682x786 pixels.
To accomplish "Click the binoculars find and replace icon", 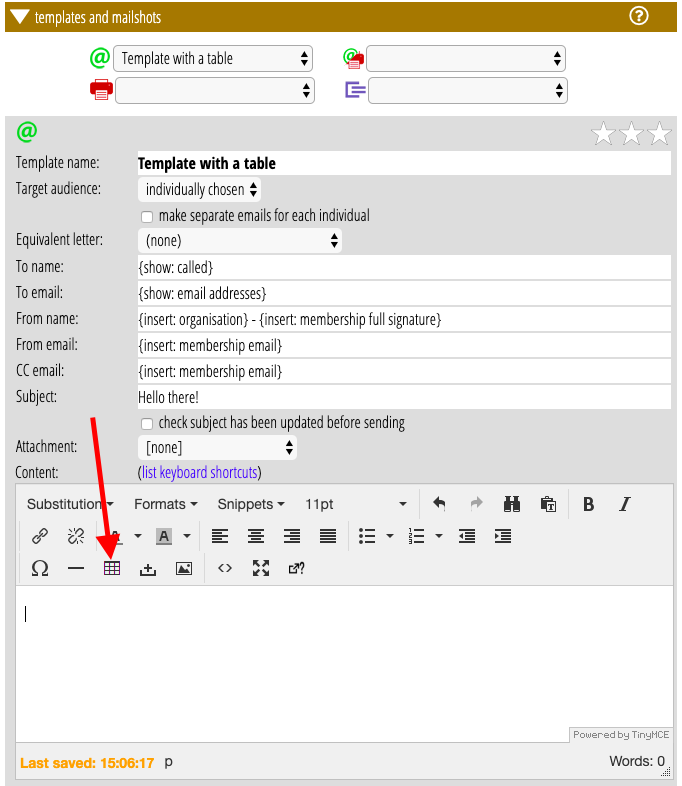I will click(x=512, y=504).
